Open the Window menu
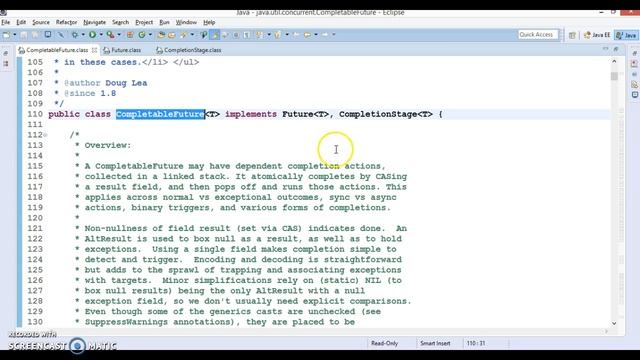Screen dimensions: 640x360 (x=186, y=22)
